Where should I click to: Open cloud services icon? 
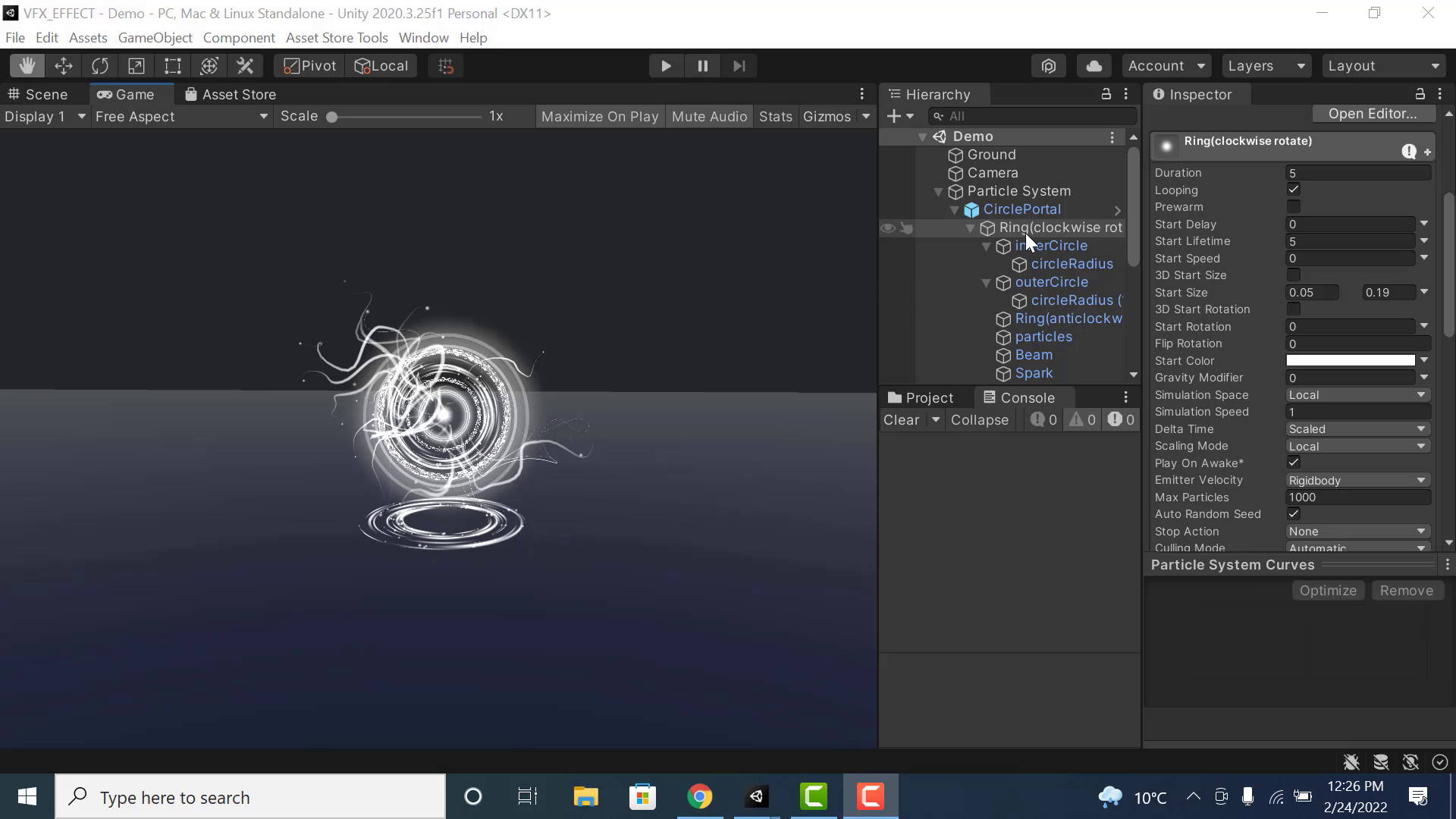pyautogui.click(x=1094, y=66)
